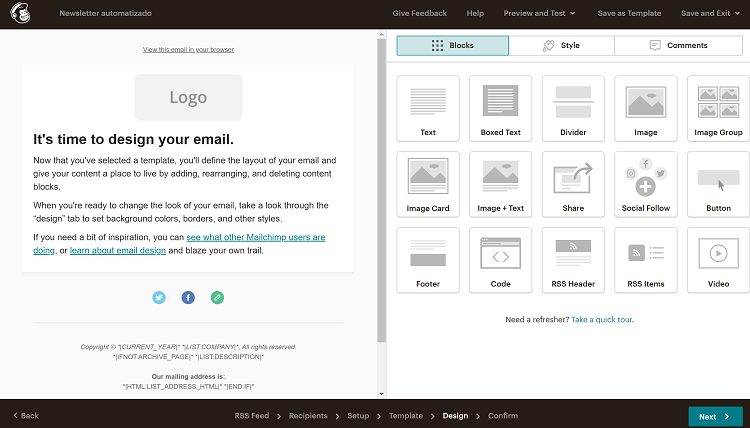The height and width of the screenshot is (428, 750).
Task: Add the Social Follow block
Action: pos(646,184)
